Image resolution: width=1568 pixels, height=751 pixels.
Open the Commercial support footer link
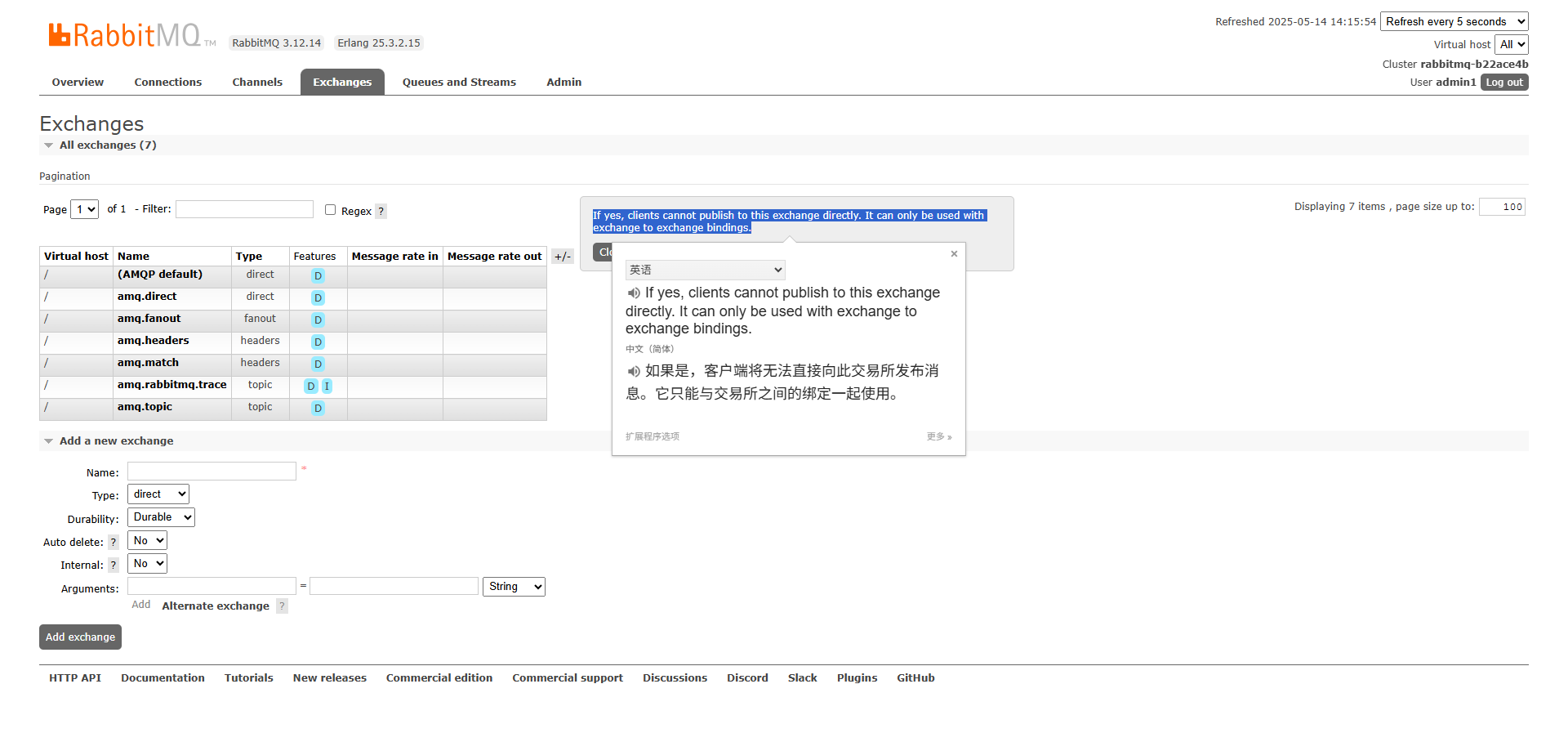click(x=568, y=678)
